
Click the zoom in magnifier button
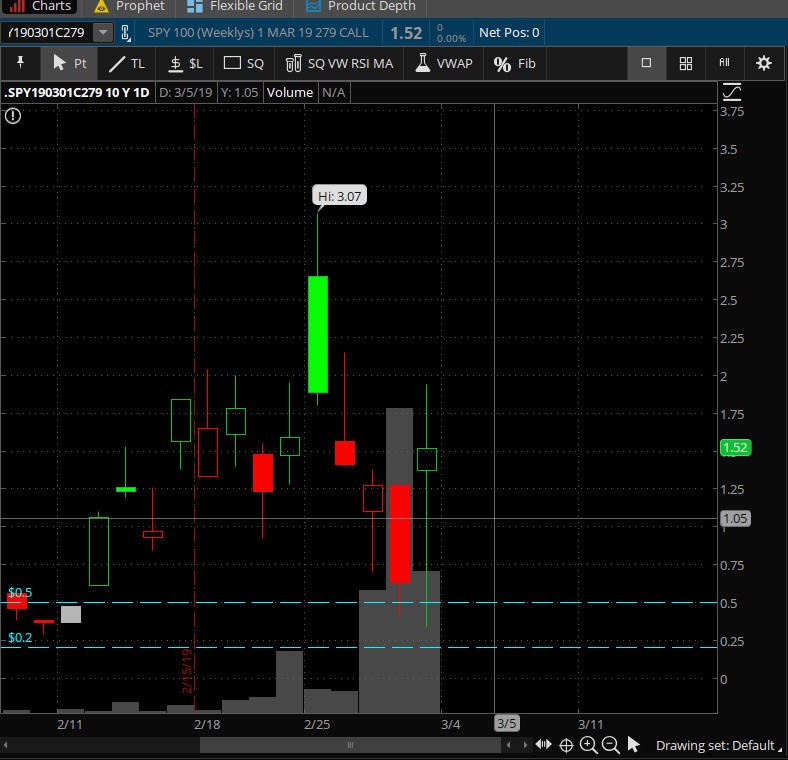pyautogui.click(x=588, y=745)
